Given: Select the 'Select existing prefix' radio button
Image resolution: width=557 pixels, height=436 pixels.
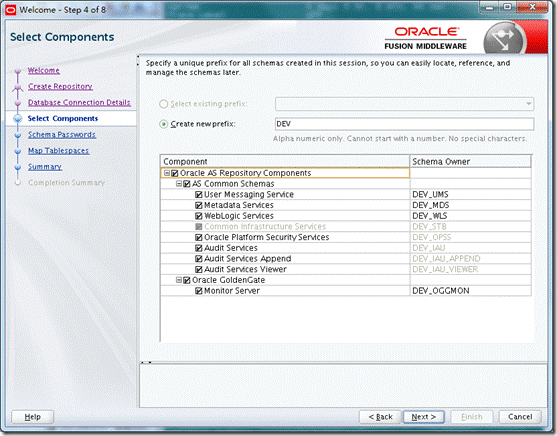Looking at the screenshot, I should pyautogui.click(x=163, y=104).
